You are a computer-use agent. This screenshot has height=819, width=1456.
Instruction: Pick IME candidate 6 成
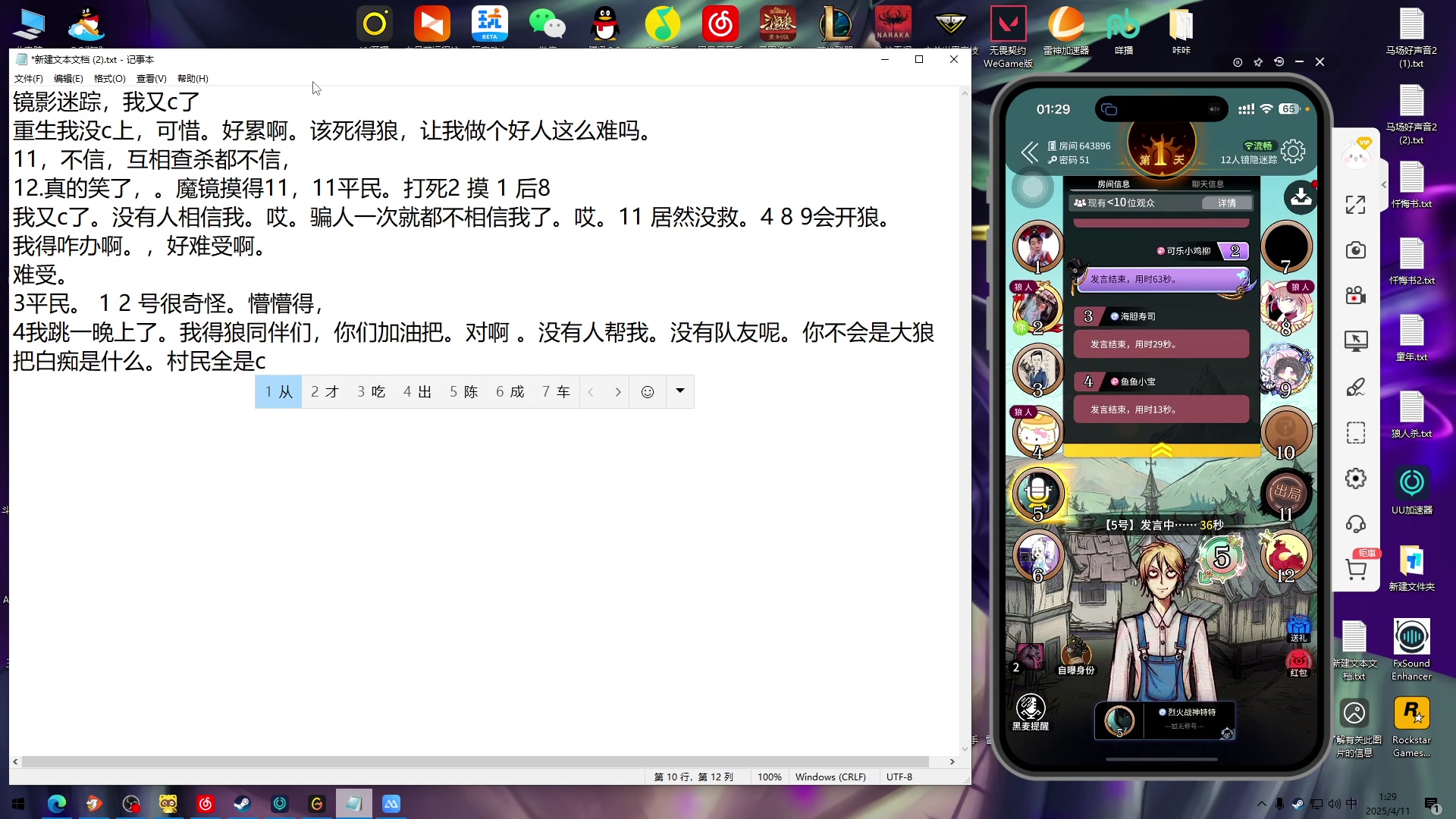pos(510,392)
